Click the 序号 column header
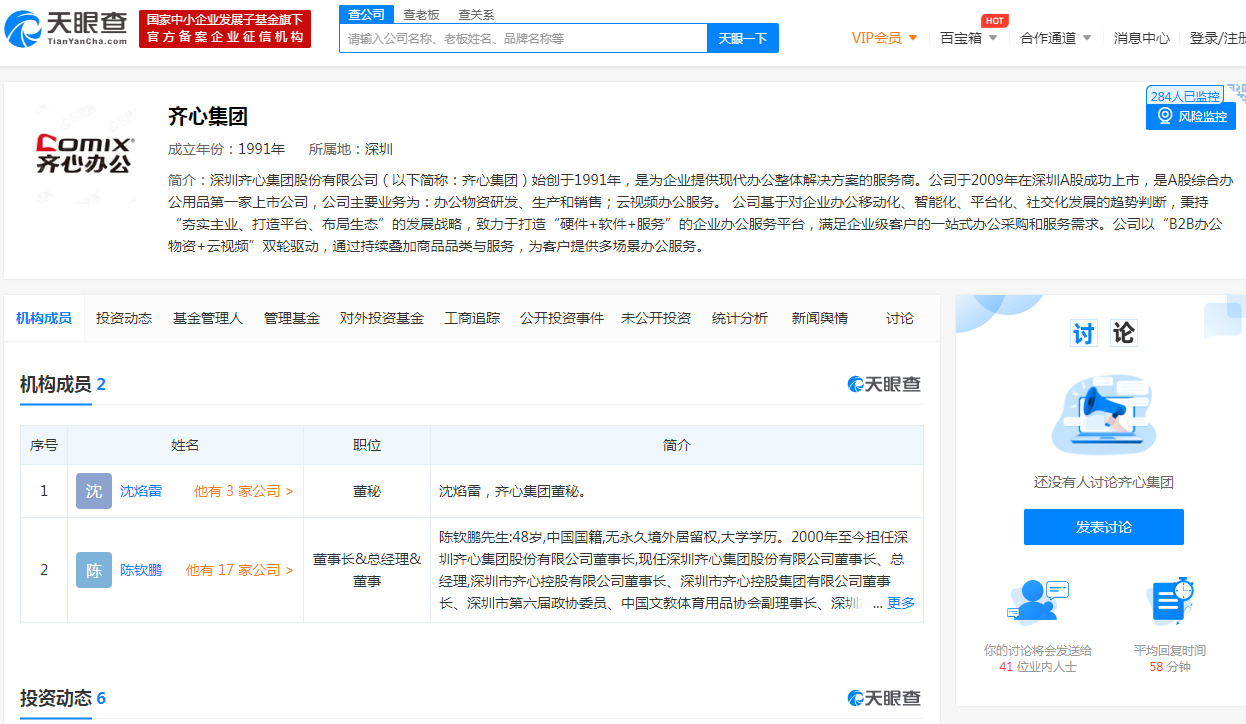 [x=44, y=445]
